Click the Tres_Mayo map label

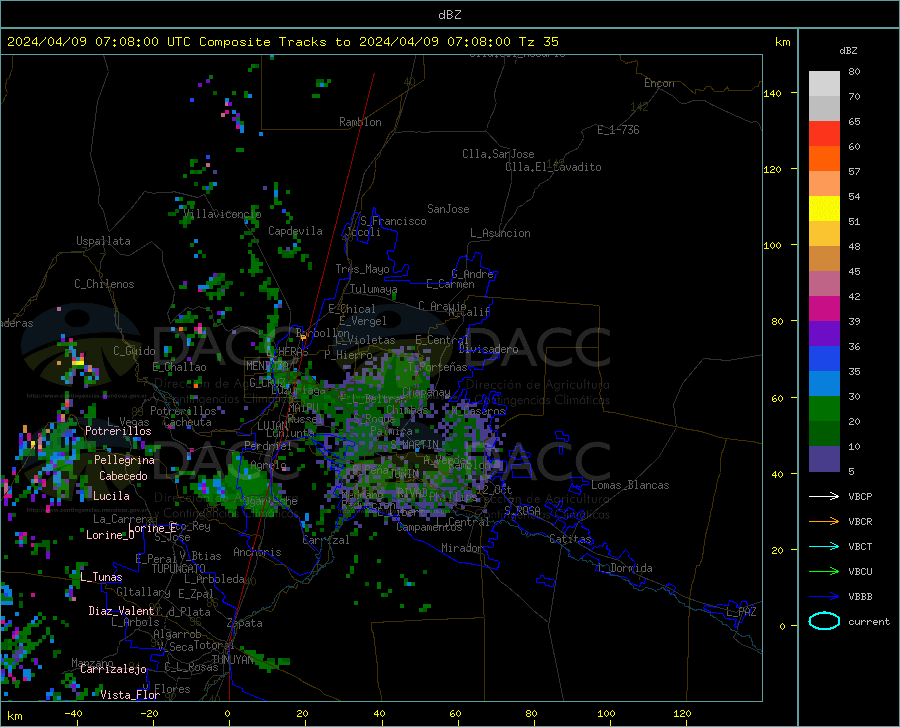(362, 269)
